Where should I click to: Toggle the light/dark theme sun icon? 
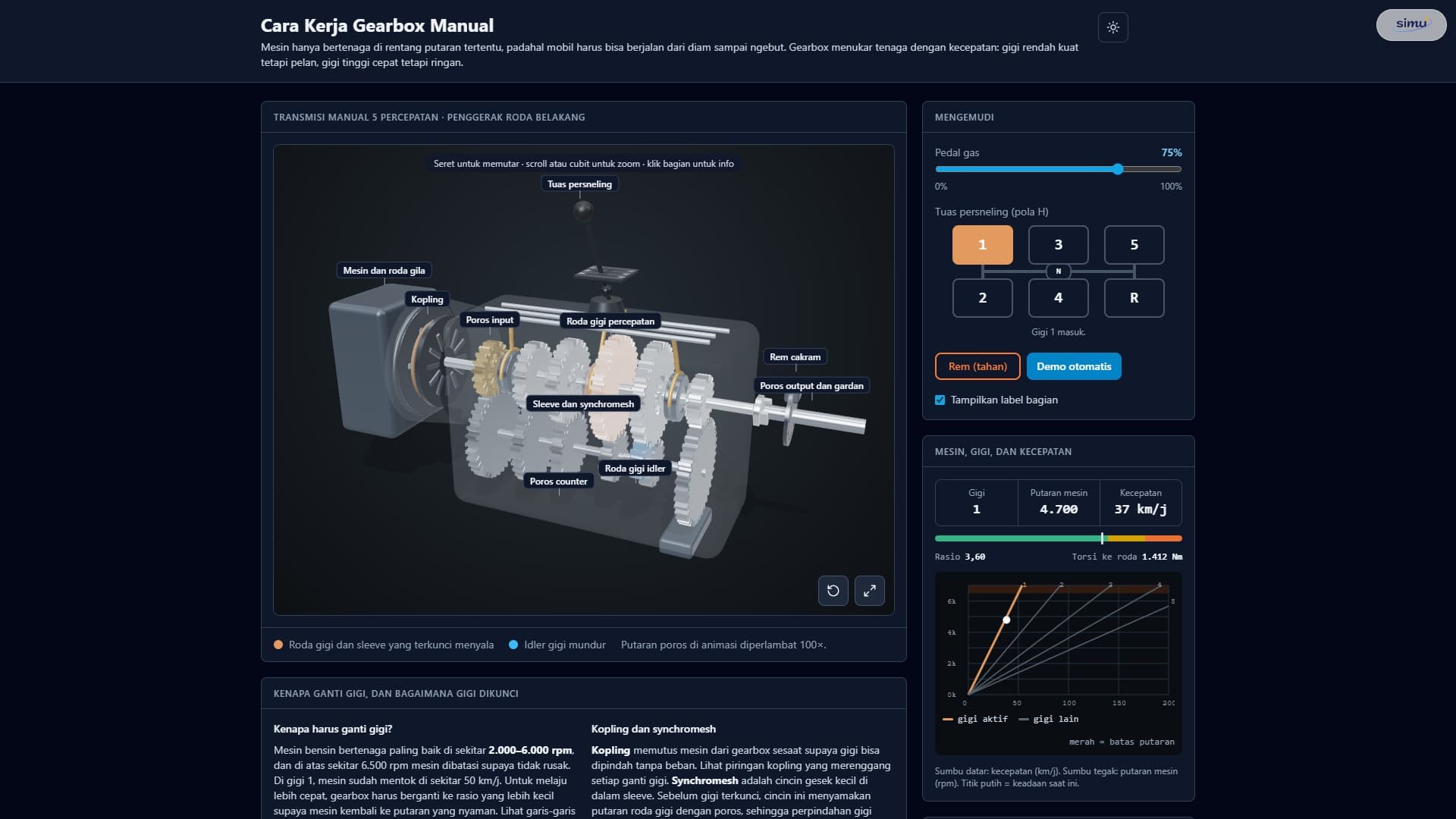[x=1112, y=27]
